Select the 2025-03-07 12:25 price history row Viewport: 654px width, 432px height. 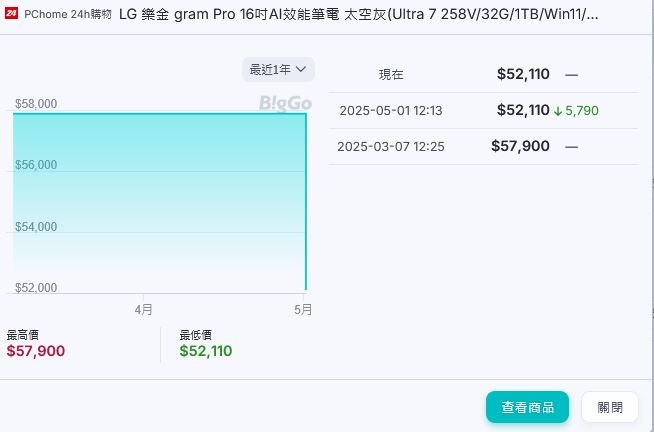tap(483, 146)
